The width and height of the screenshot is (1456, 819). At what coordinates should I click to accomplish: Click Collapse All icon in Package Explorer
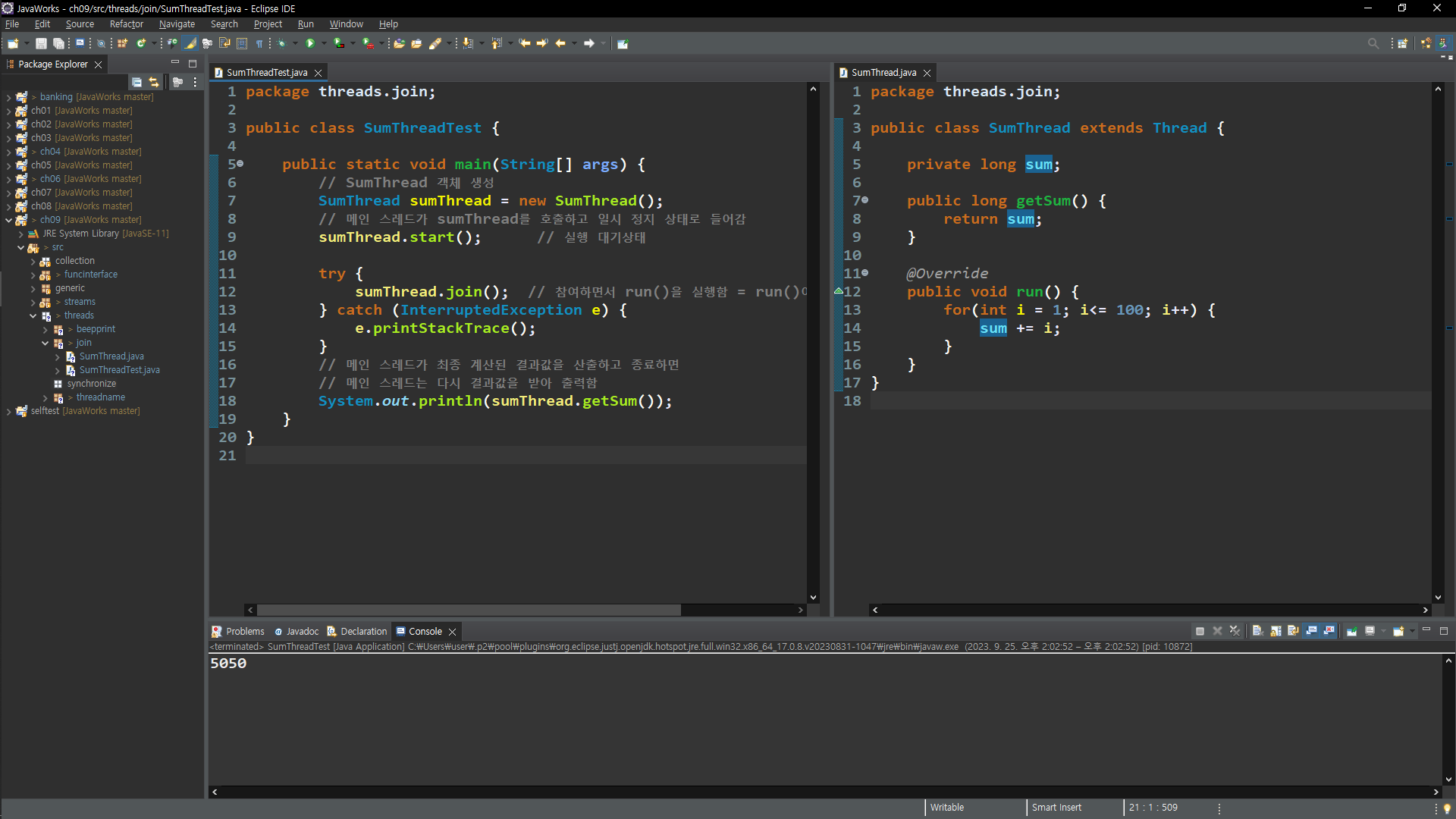[136, 82]
